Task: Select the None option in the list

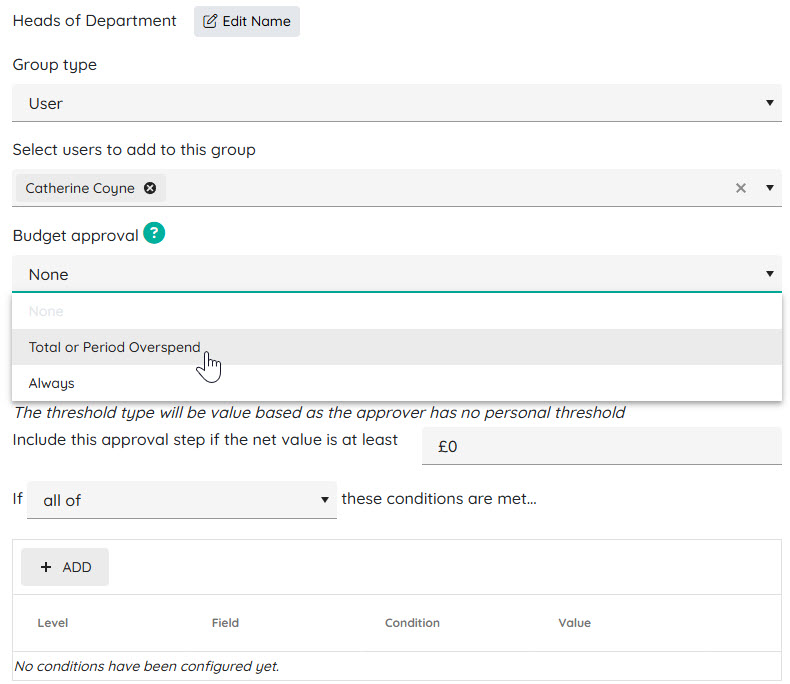Action: [x=397, y=311]
